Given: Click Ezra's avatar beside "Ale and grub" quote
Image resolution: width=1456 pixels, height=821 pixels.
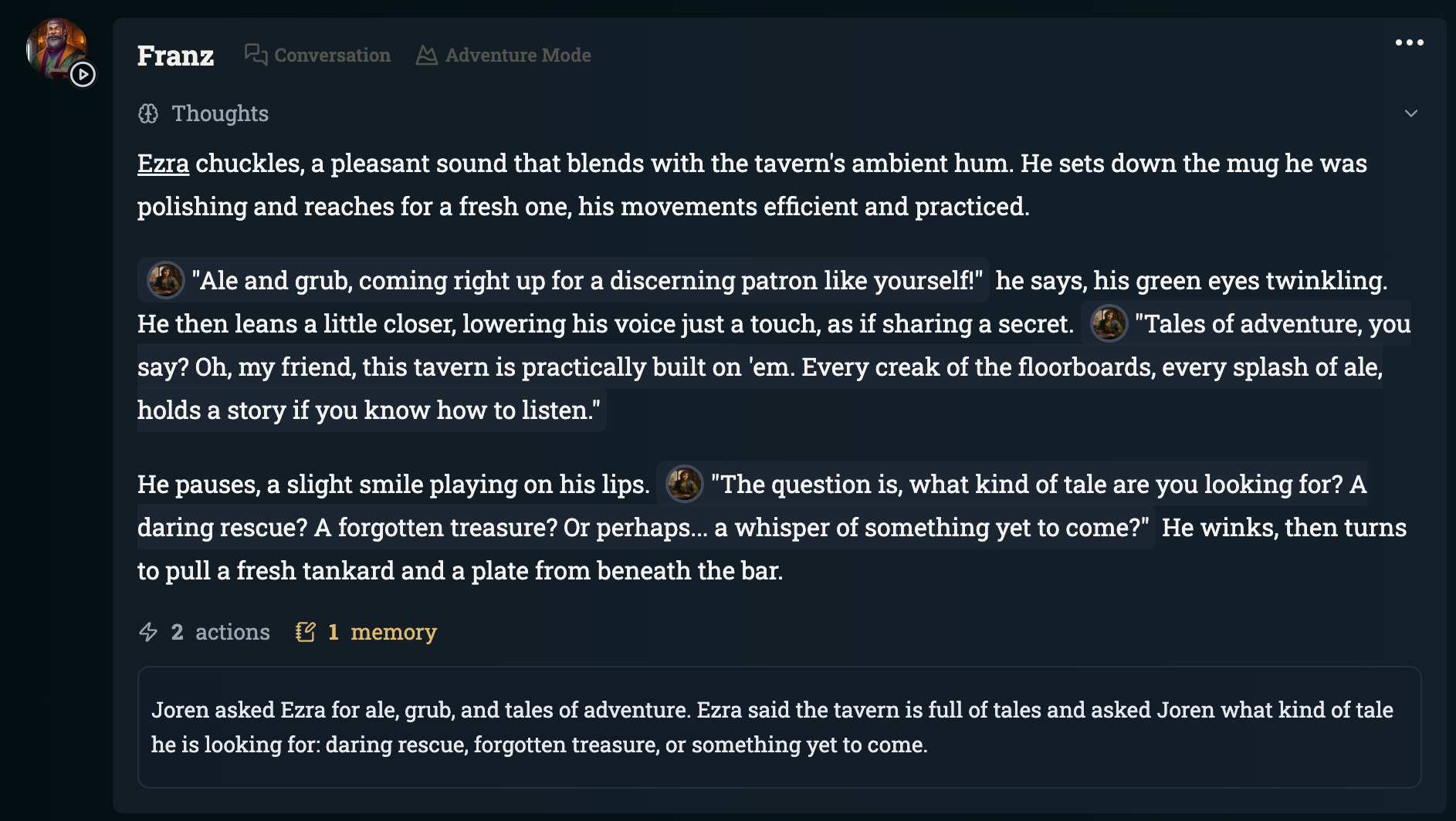Looking at the screenshot, I should [165, 279].
